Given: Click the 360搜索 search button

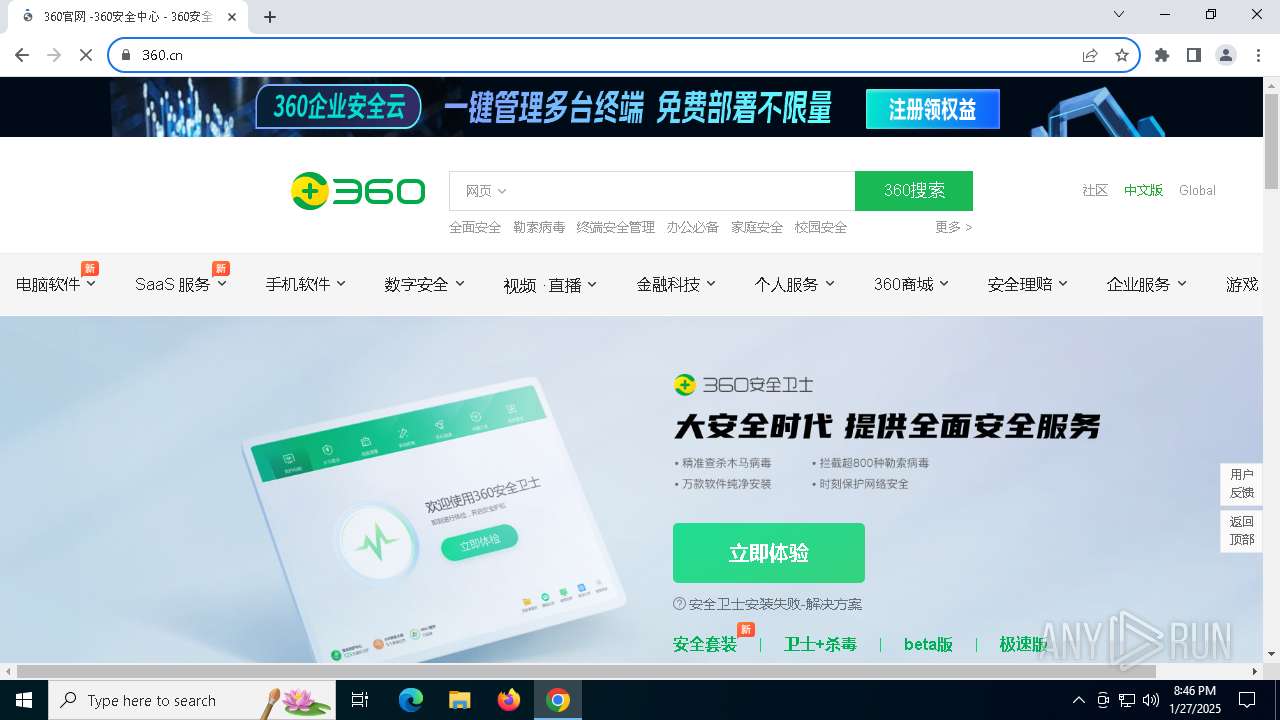Looking at the screenshot, I should tap(914, 191).
